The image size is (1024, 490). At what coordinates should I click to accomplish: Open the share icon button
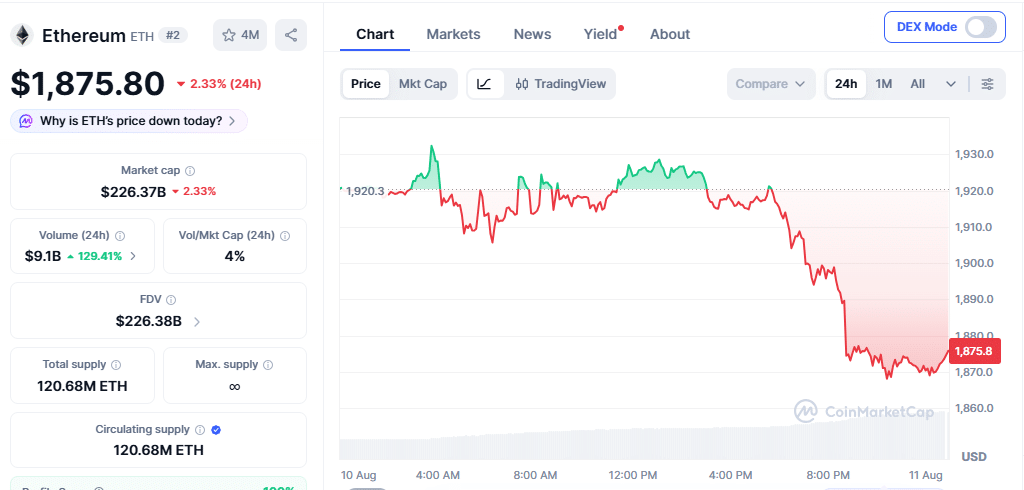pos(291,35)
